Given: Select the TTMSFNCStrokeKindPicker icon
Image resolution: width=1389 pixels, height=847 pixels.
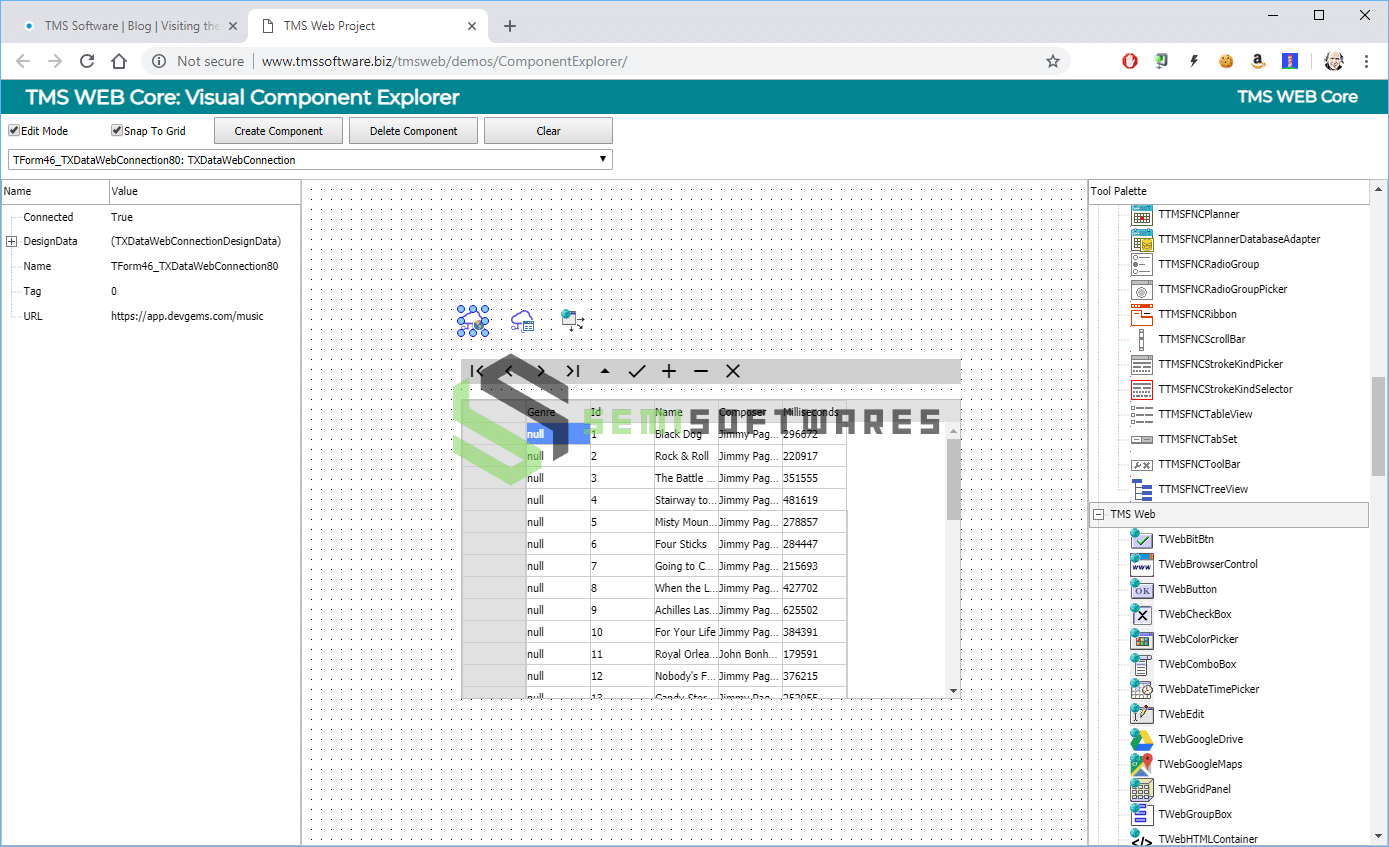Looking at the screenshot, I should (1141, 365).
